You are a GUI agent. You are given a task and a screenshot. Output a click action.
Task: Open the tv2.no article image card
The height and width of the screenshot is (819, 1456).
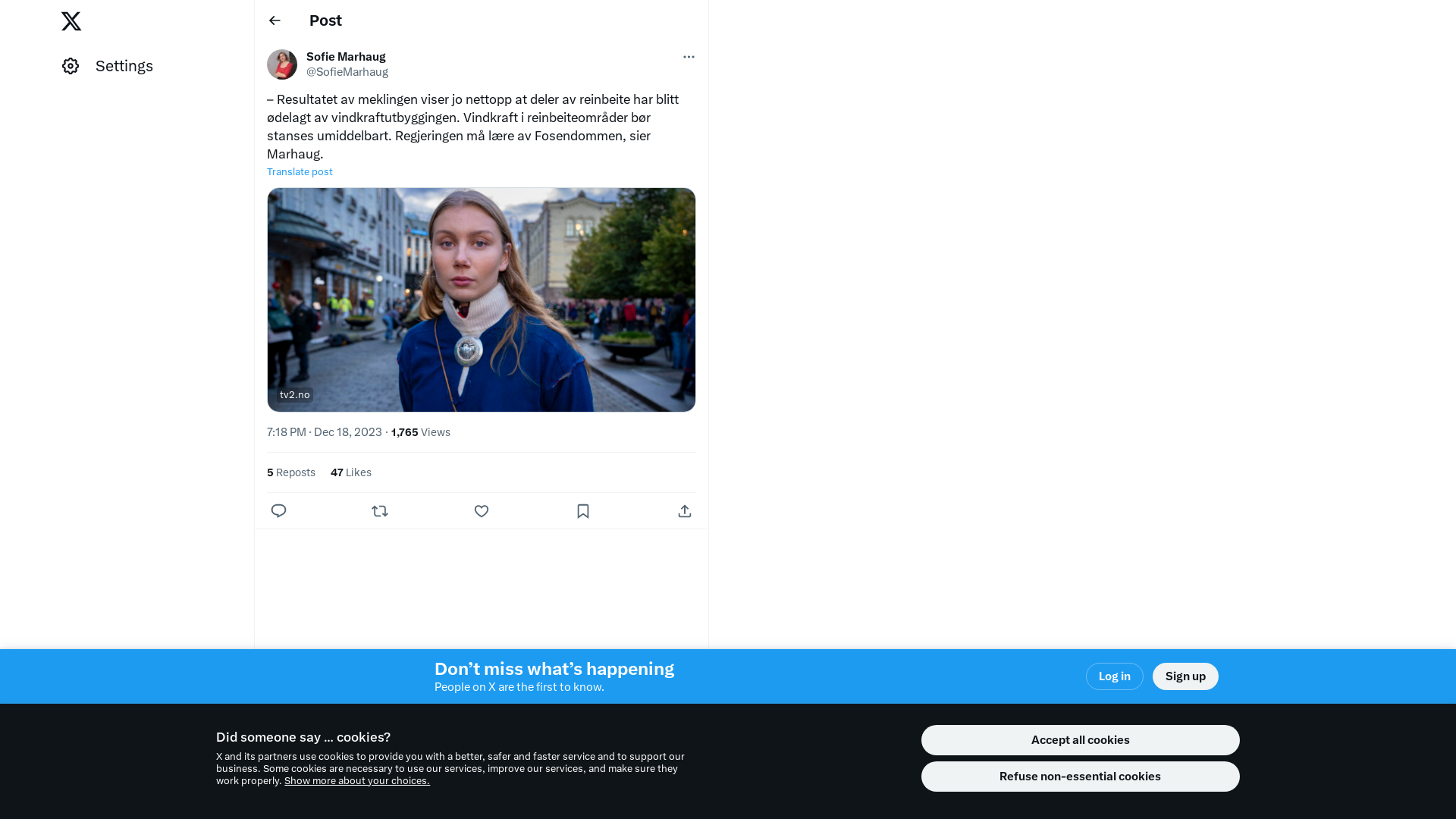pos(482,300)
